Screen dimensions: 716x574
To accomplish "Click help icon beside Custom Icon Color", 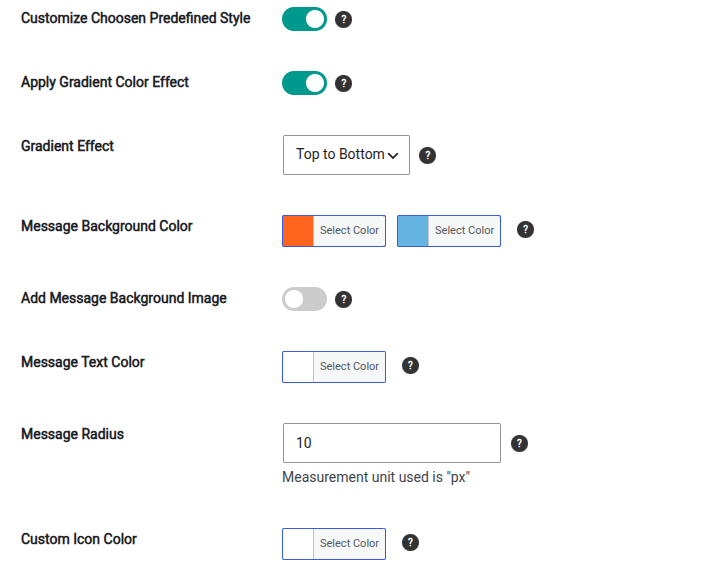I will tap(410, 542).
